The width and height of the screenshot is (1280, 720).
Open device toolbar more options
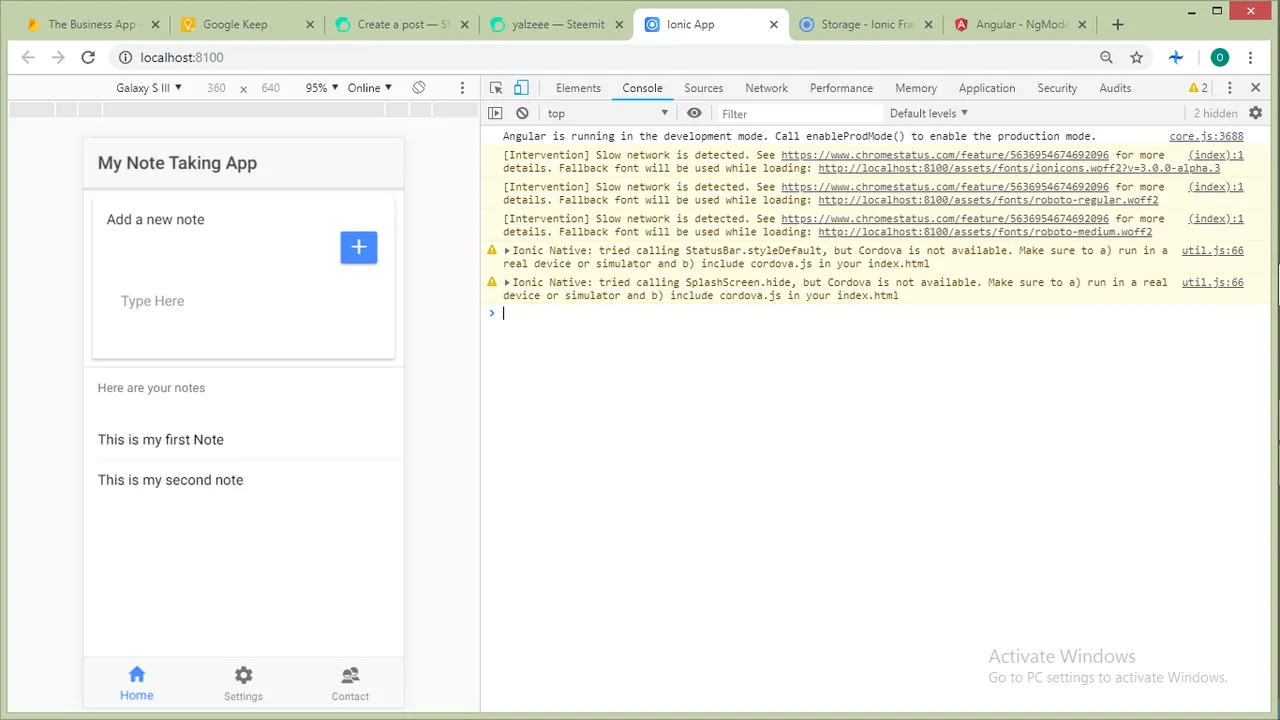coord(462,88)
